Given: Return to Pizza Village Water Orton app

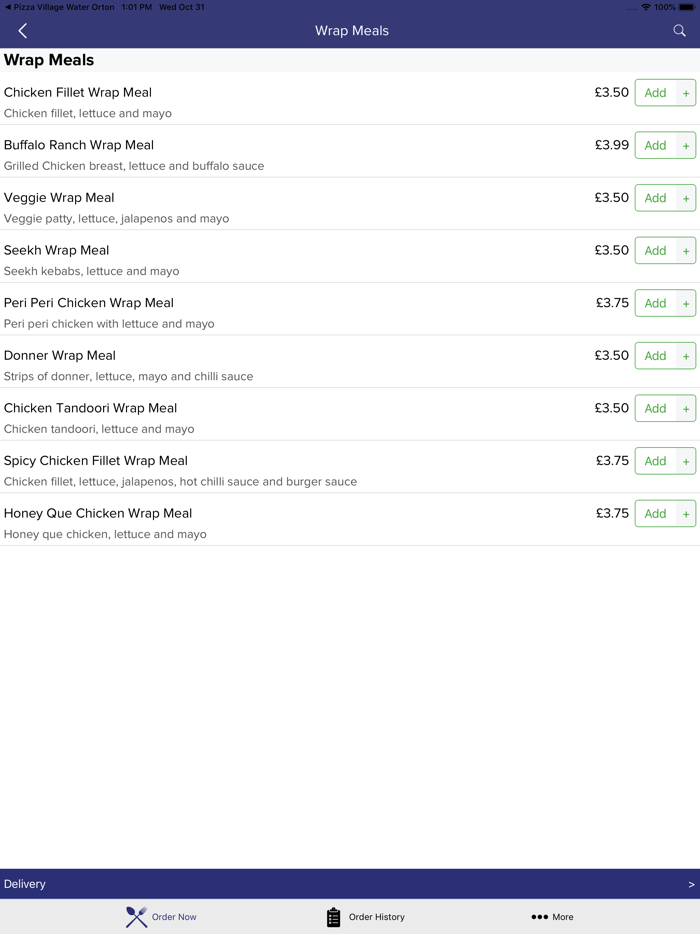Looking at the screenshot, I should click(x=58, y=7).
